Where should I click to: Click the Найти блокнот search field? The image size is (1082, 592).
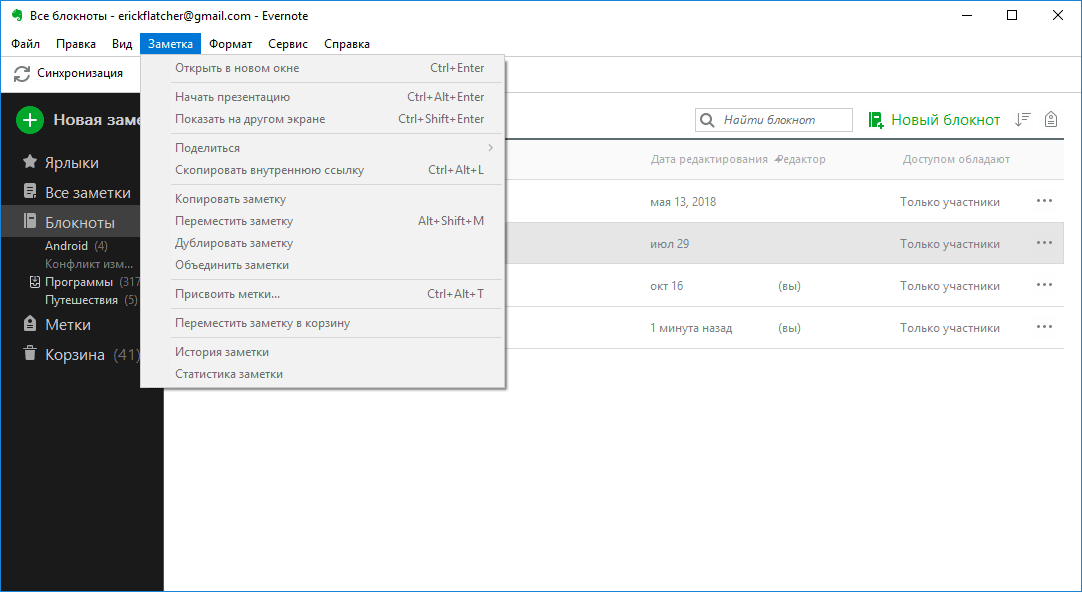(x=774, y=120)
